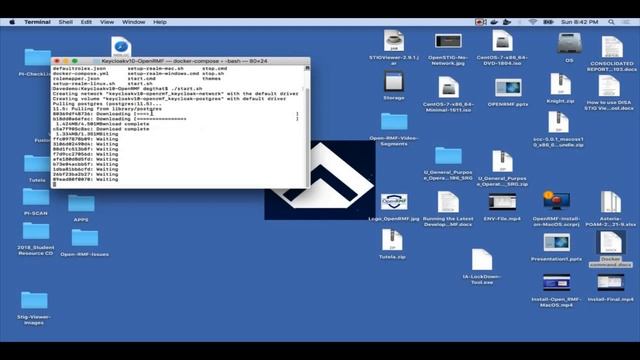Open the ENV-File.mp4 video

(502, 202)
